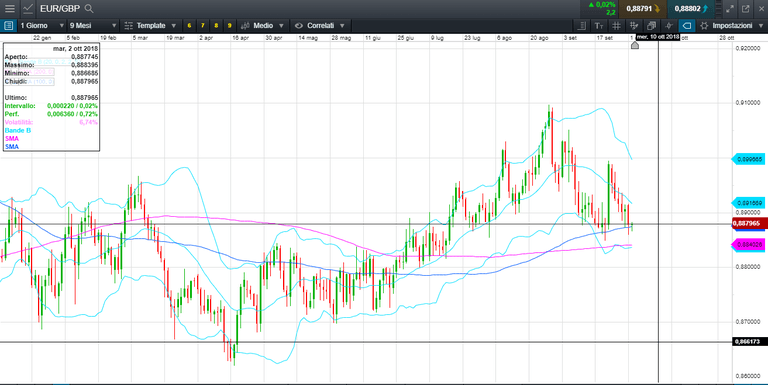Image resolution: width=768 pixels, height=385 pixels.
Task: Open the 9 Mesi period dropdown
Action: [93, 25]
